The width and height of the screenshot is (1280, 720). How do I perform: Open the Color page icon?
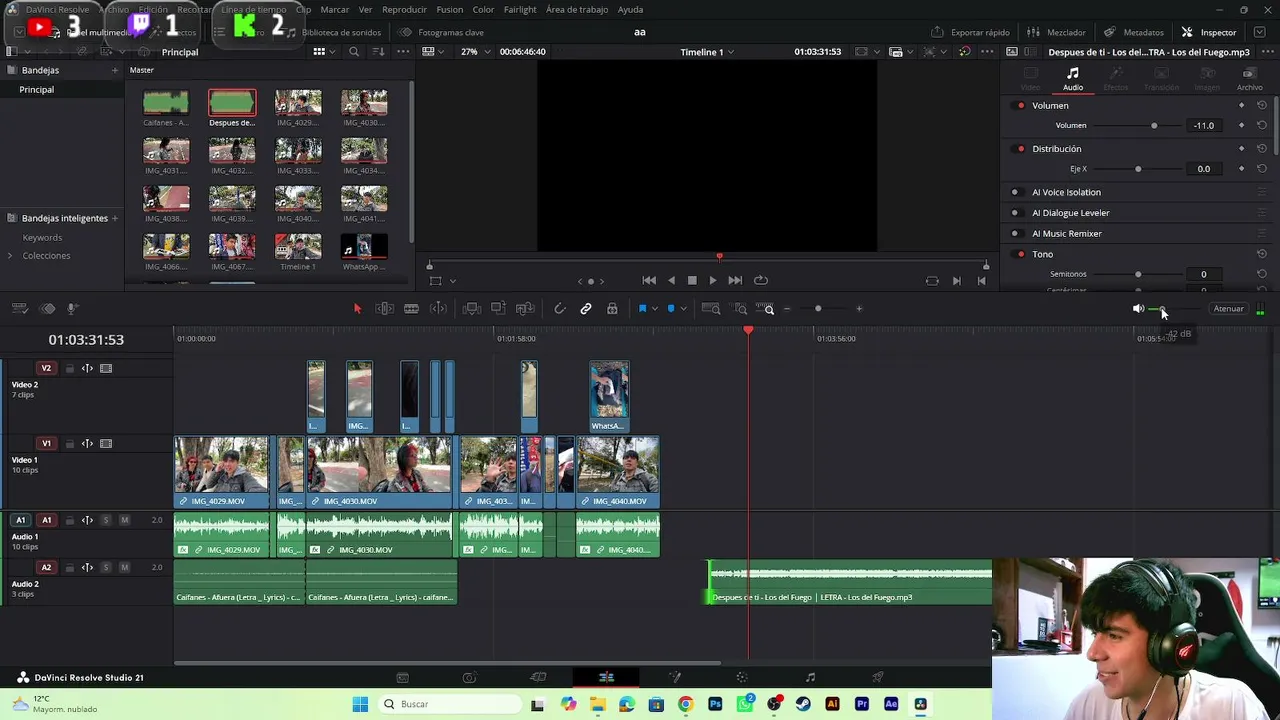point(742,678)
